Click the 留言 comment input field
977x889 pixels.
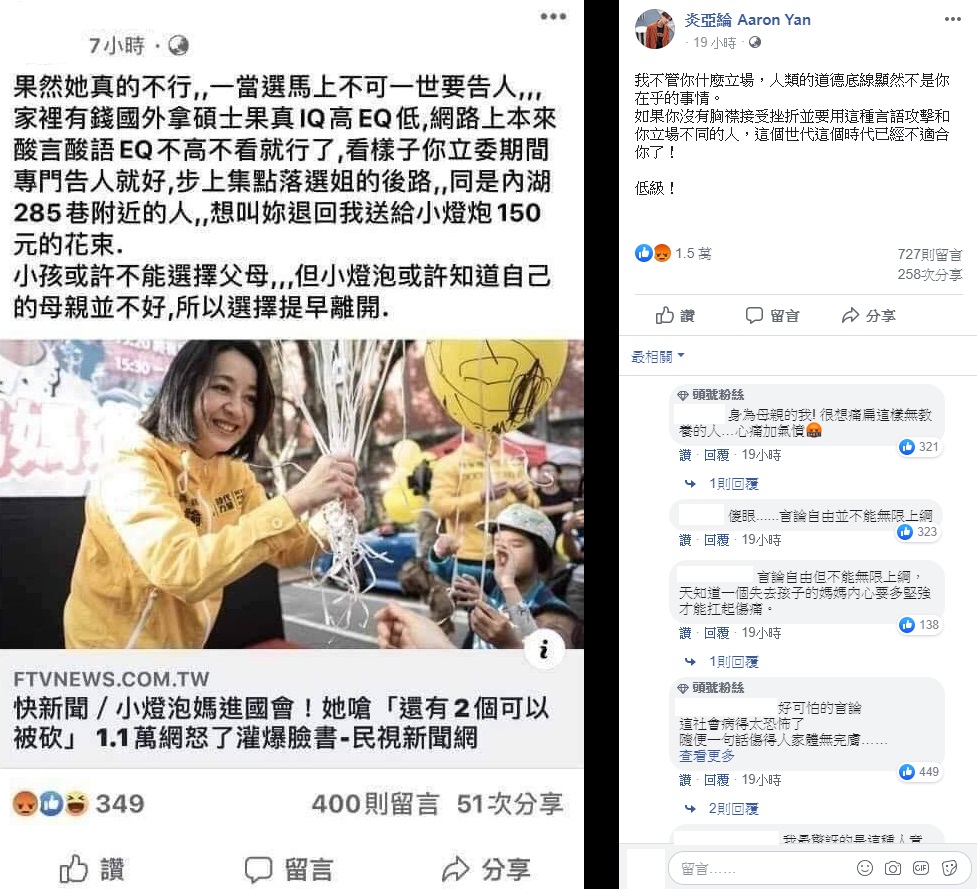click(763, 868)
